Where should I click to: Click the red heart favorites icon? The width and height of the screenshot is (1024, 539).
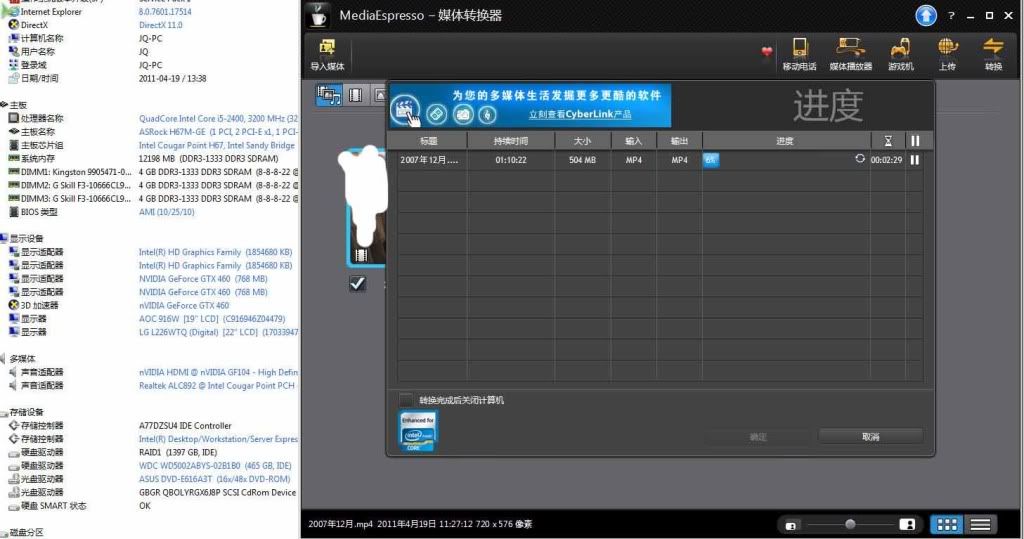point(767,52)
